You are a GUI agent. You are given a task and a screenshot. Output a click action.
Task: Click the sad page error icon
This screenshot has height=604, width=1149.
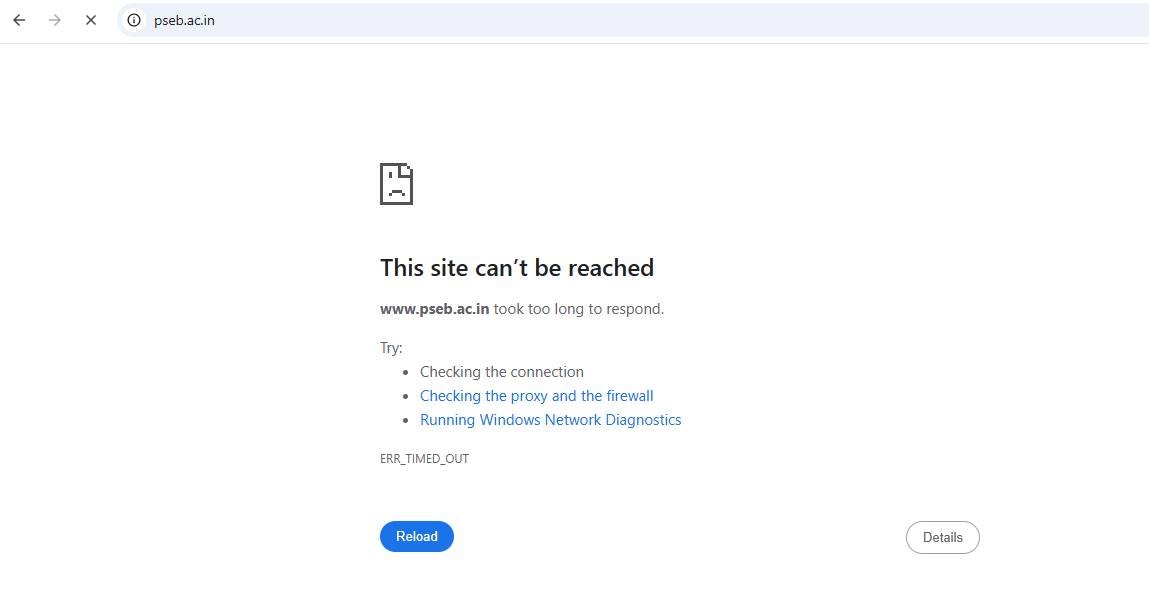(x=396, y=184)
